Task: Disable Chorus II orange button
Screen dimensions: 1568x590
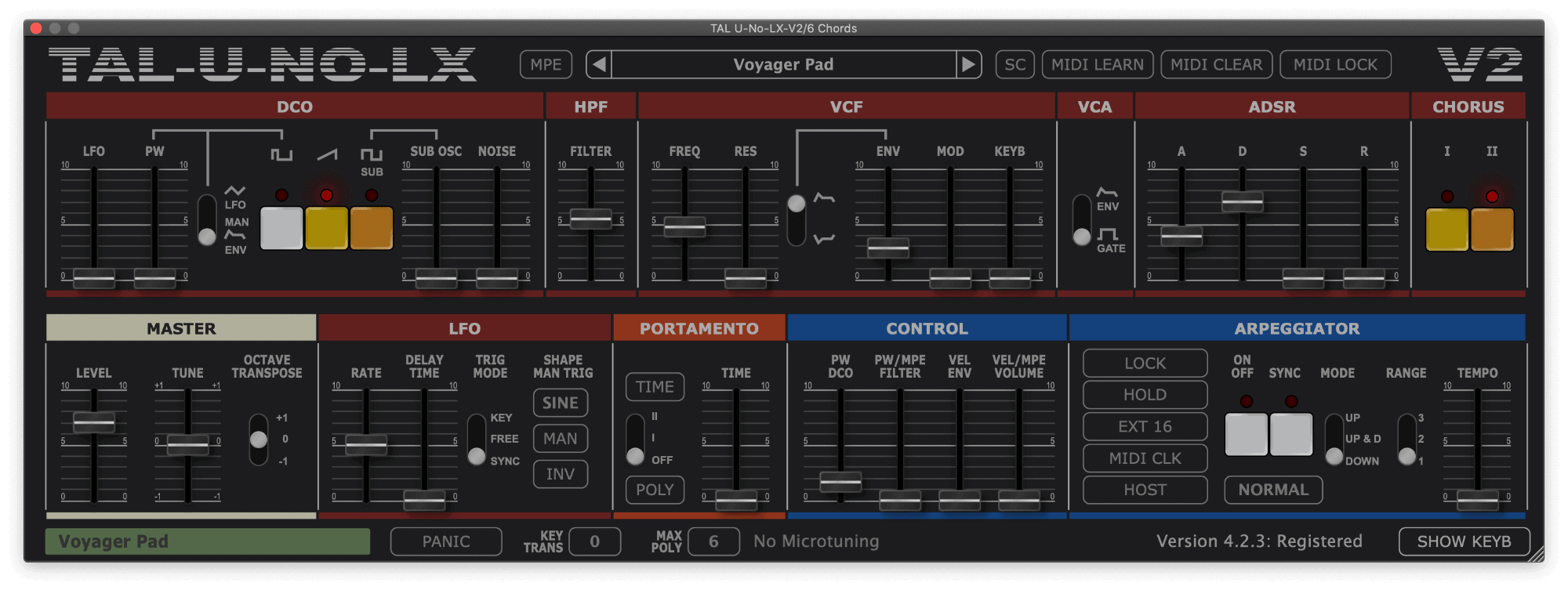Action: pos(1492,230)
